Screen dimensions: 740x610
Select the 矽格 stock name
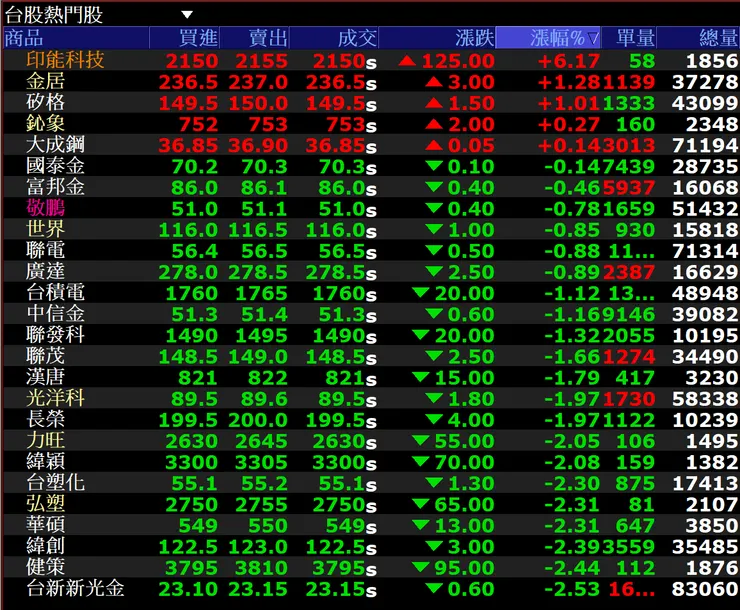(45, 102)
